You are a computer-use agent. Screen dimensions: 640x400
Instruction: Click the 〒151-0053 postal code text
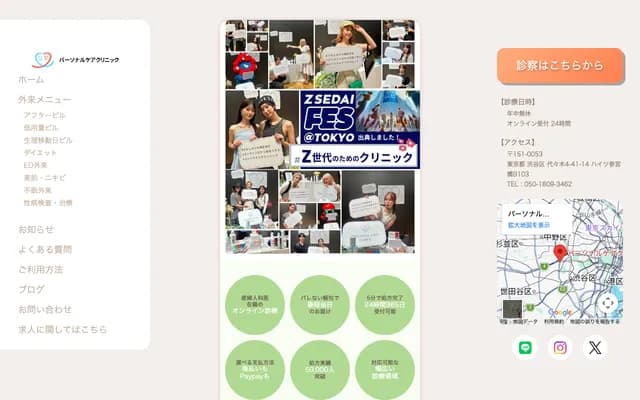524,154
